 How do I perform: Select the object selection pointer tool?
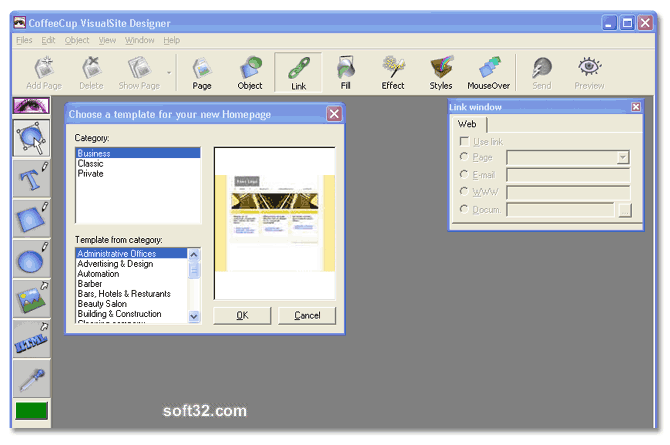coord(32,138)
